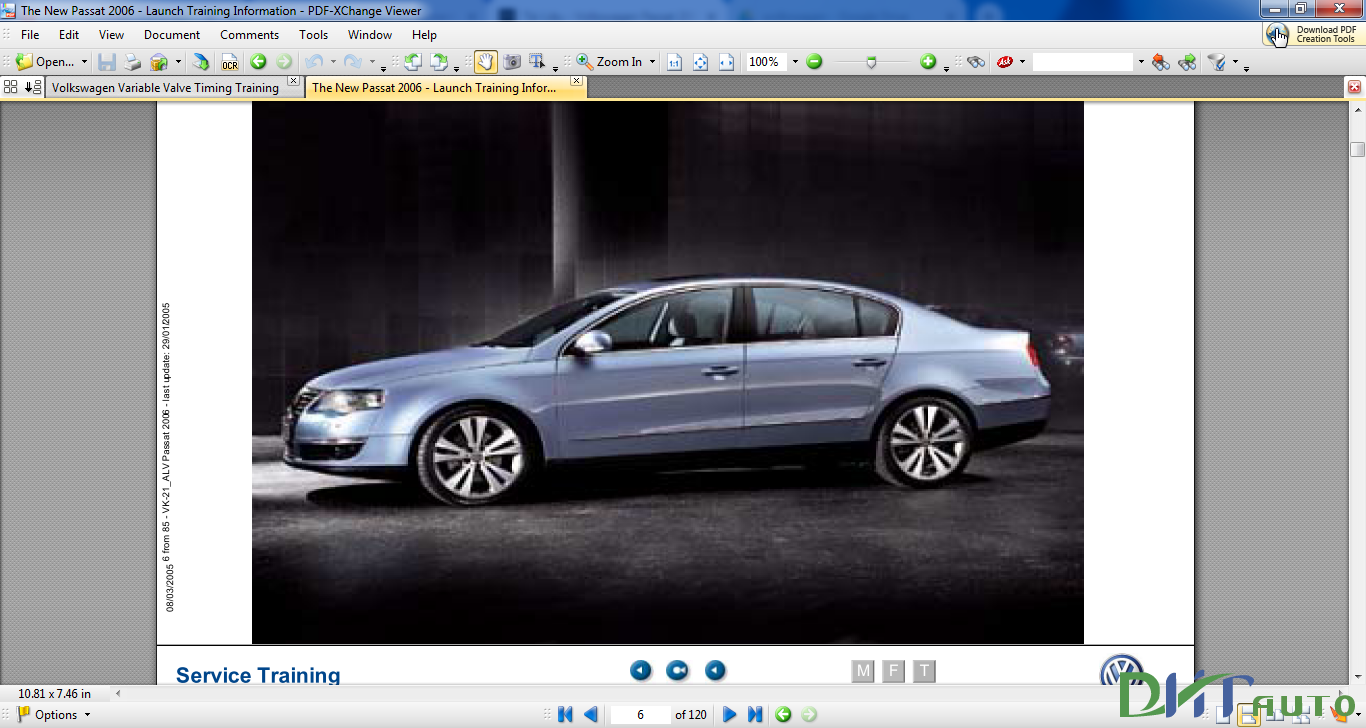This screenshot has width=1366, height=728.
Task: Activate the Snapshot camera tool
Action: click(x=510, y=61)
